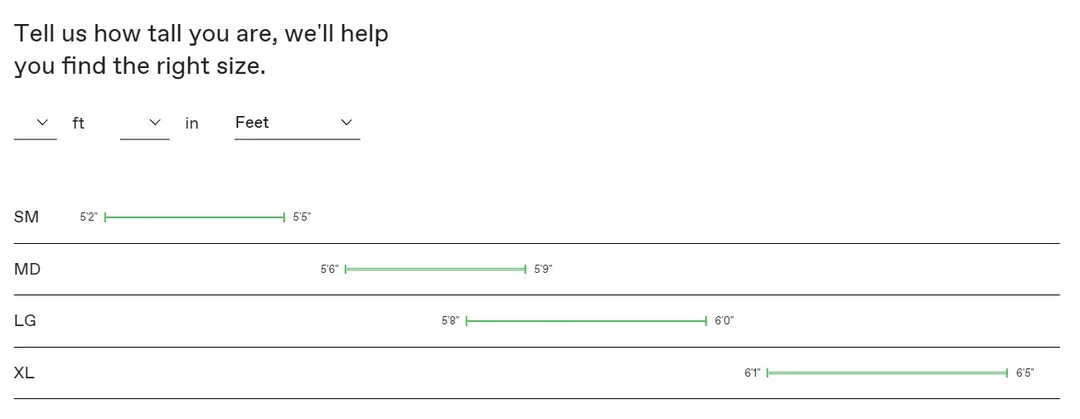This screenshot has width=1080, height=419.
Task: Click the SM green height range bar
Action: click(195, 217)
